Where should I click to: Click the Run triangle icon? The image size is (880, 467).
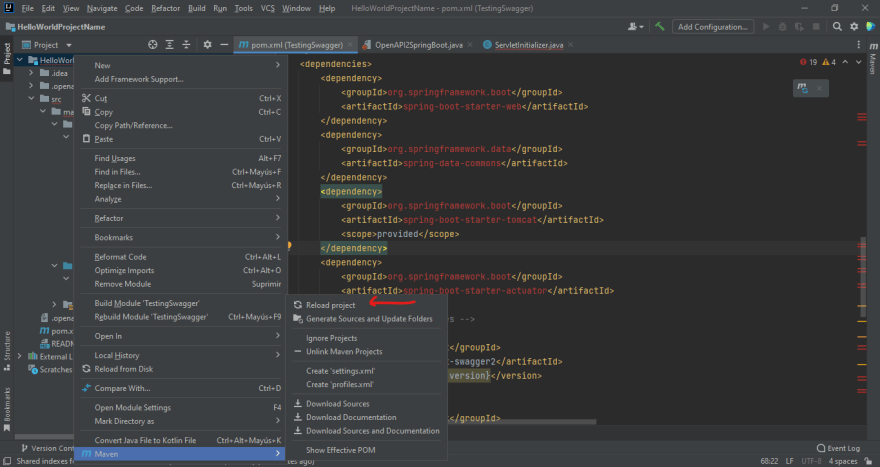(x=766, y=26)
